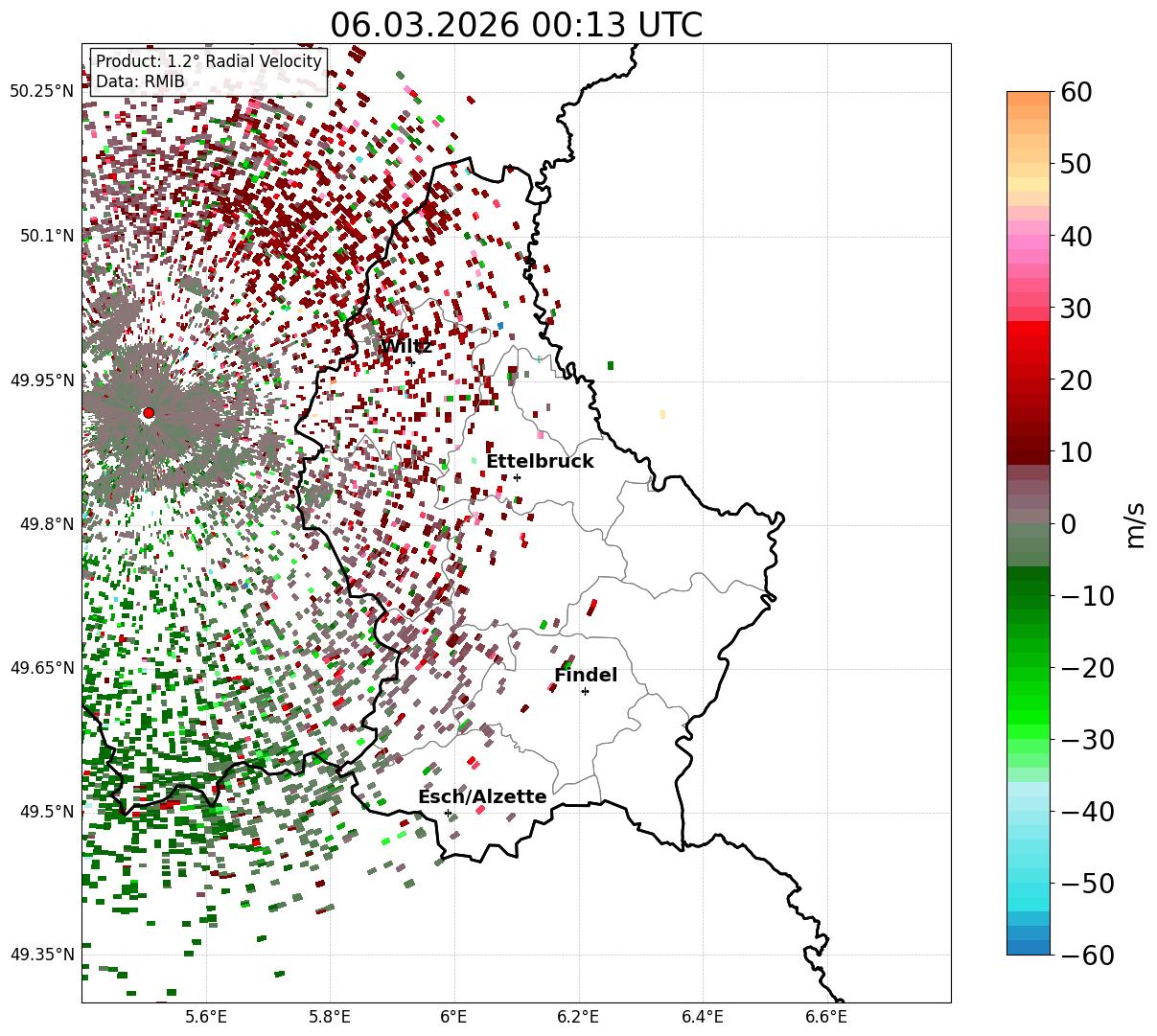Screen dimensions: 1157x1036
Task: Click the Findel station cross marker
Action: tap(585, 691)
